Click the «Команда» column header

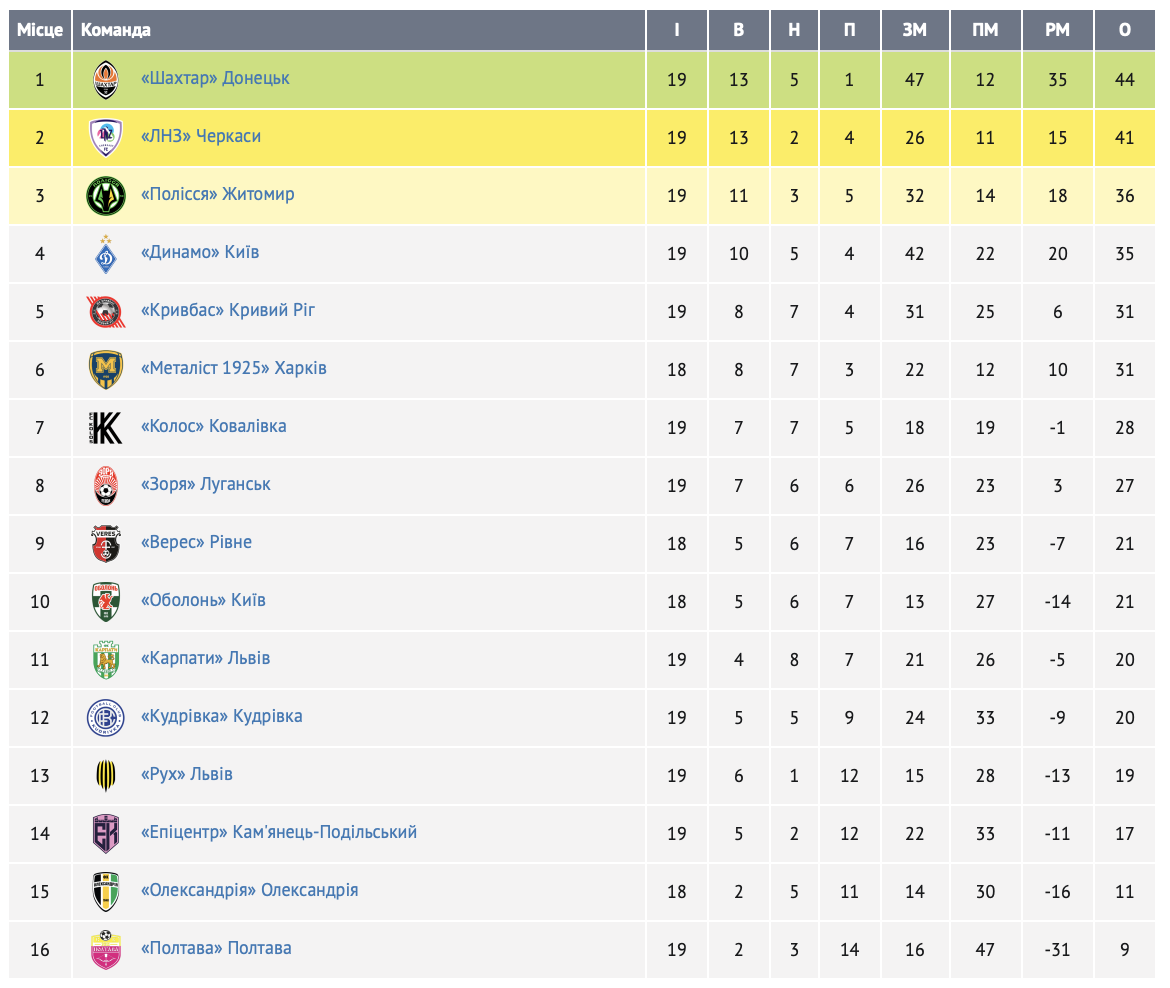pyautogui.click(x=116, y=30)
